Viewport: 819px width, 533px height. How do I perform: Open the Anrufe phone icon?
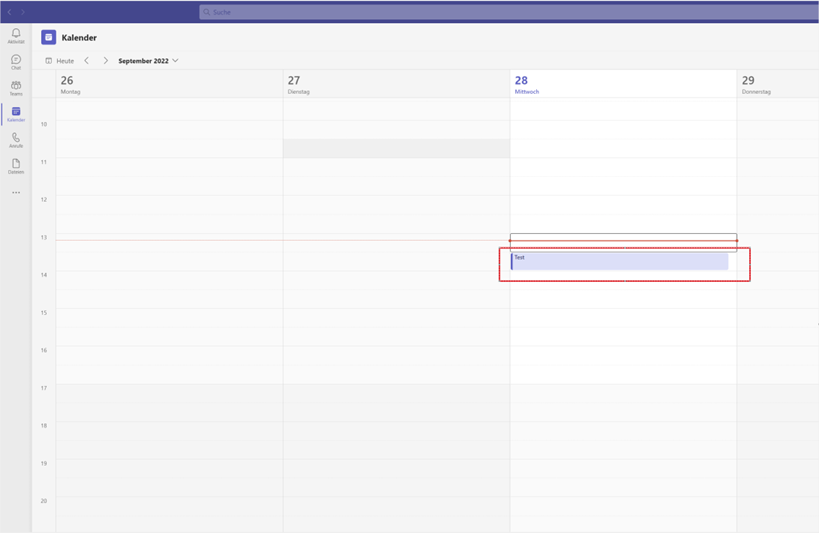[x=16, y=141]
